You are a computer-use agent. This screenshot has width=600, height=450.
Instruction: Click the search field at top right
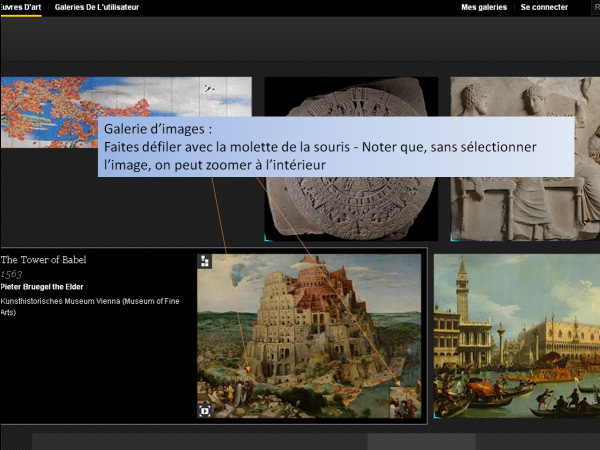click(x=596, y=7)
